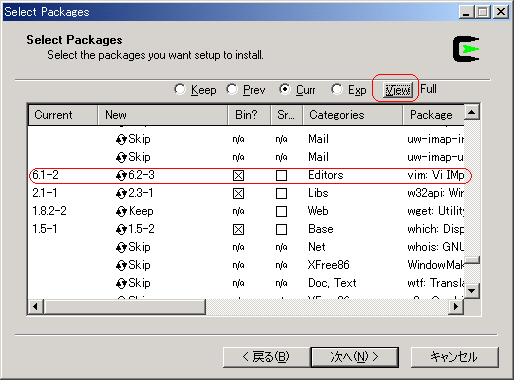Click the horizontal scrollbar thumb

pos(125,307)
